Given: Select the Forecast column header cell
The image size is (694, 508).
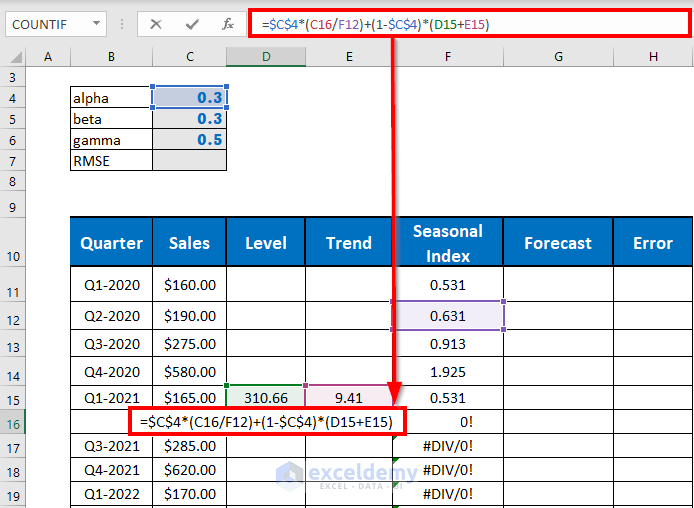Looking at the screenshot, I should point(557,243).
